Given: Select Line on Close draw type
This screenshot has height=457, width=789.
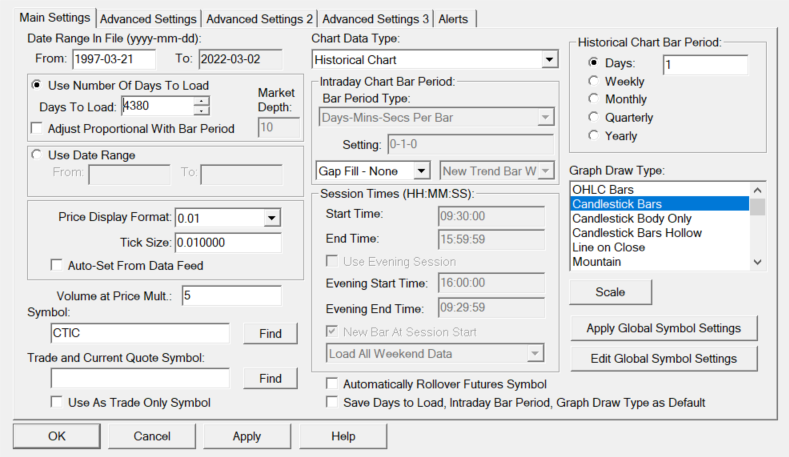Looking at the screenshot, I should click(660, 247).
